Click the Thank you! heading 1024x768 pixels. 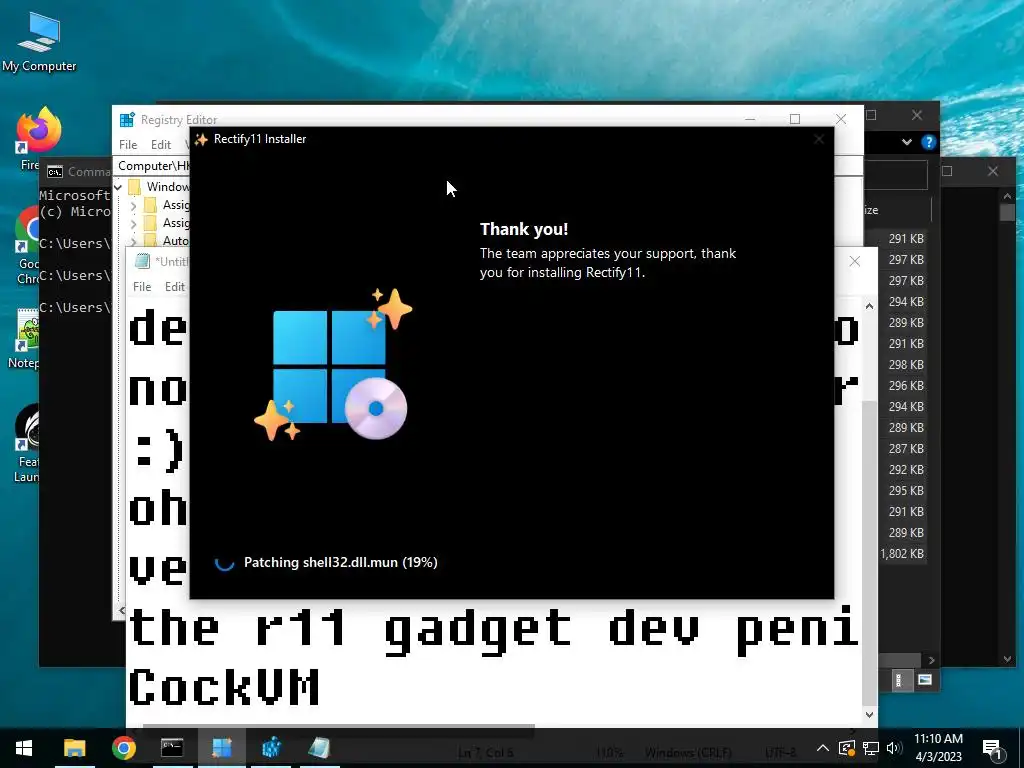pyautogui.click(x=524, y=229)
